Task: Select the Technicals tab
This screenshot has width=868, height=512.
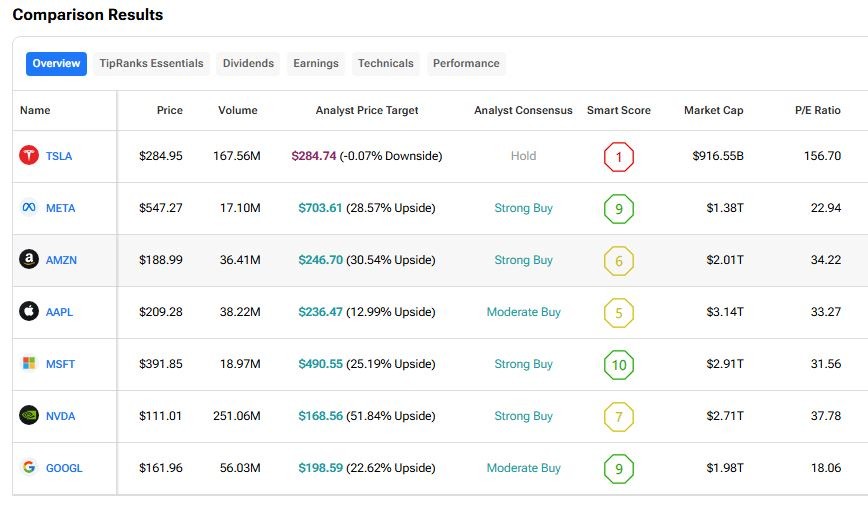Action: tap(385, 64)
